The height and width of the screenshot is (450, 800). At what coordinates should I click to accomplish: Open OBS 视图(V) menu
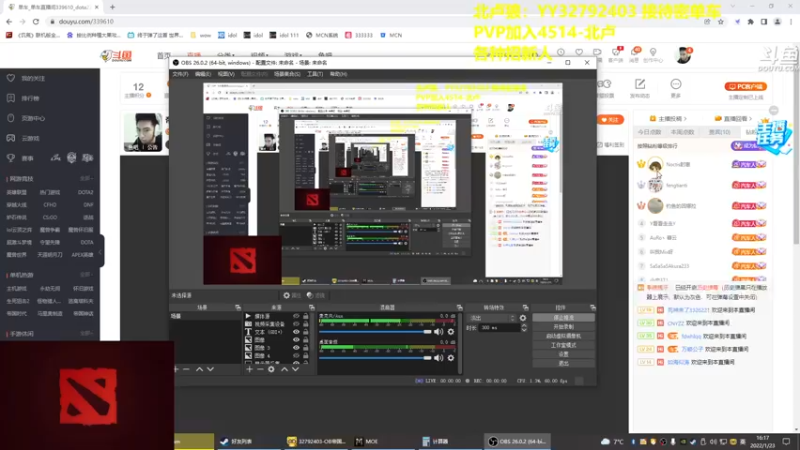coord(226,74)
